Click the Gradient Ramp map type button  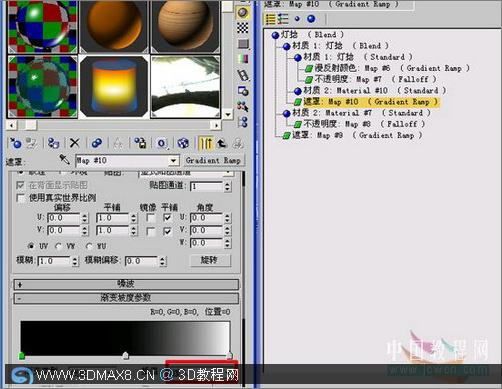[213, 160]
